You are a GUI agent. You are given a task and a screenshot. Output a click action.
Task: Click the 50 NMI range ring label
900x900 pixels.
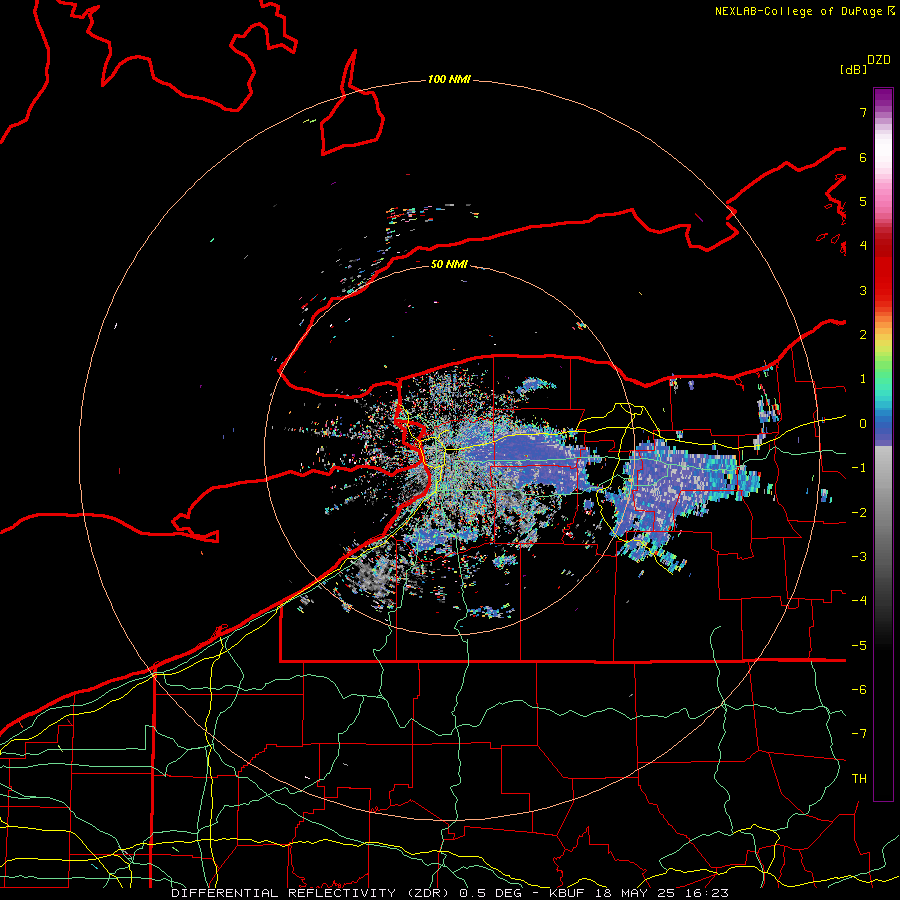[449, 264]
